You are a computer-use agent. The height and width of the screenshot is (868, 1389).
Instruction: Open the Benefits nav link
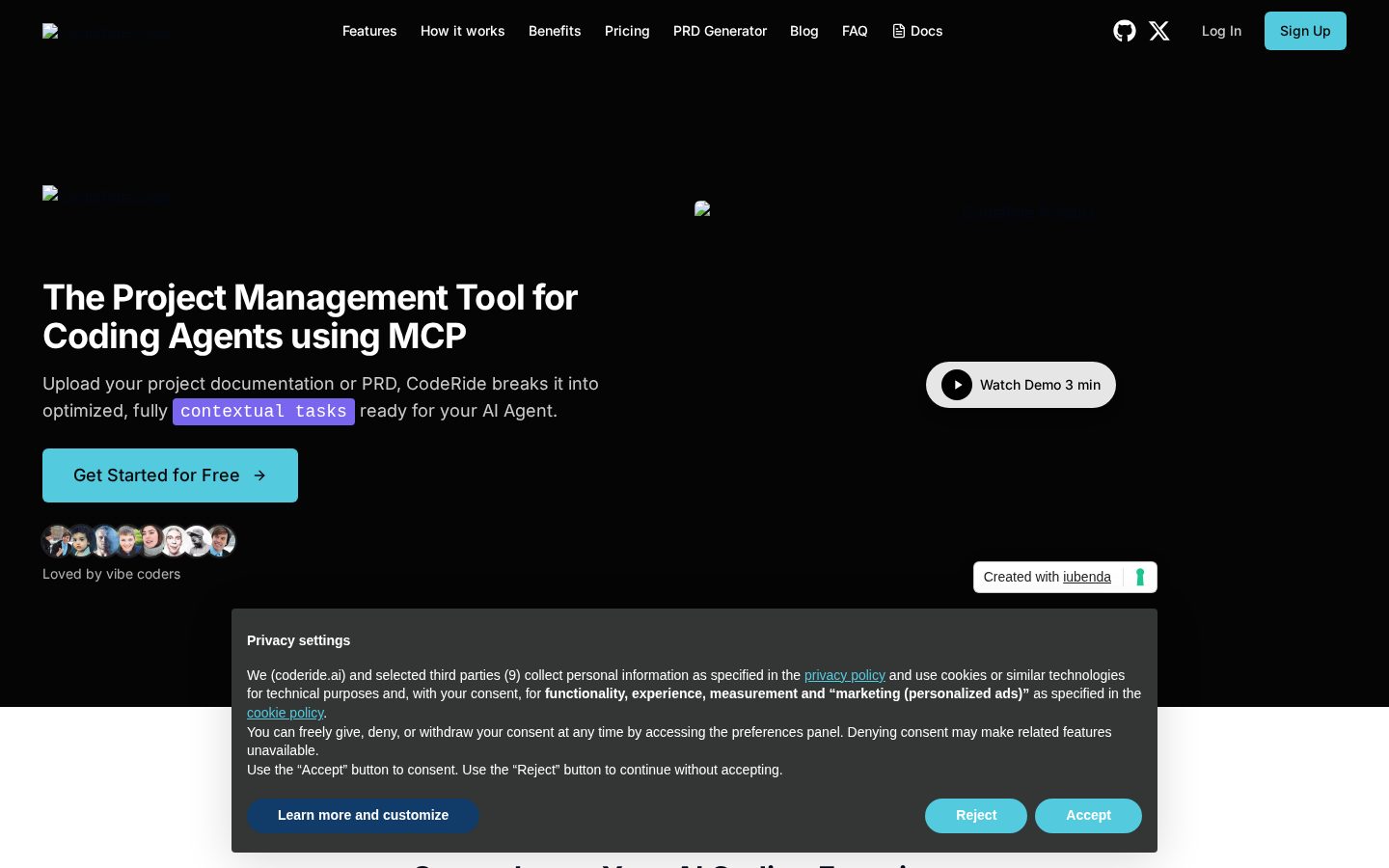(555, 31)
